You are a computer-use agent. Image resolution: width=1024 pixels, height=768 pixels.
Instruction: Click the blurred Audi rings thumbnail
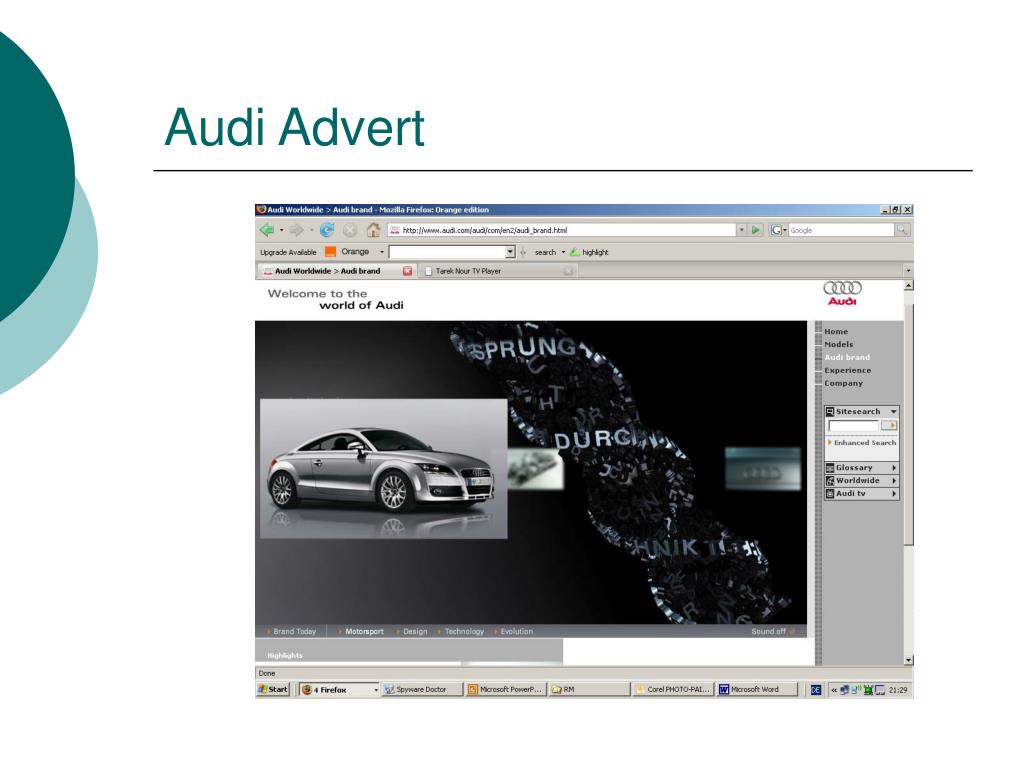click(763, 468)
